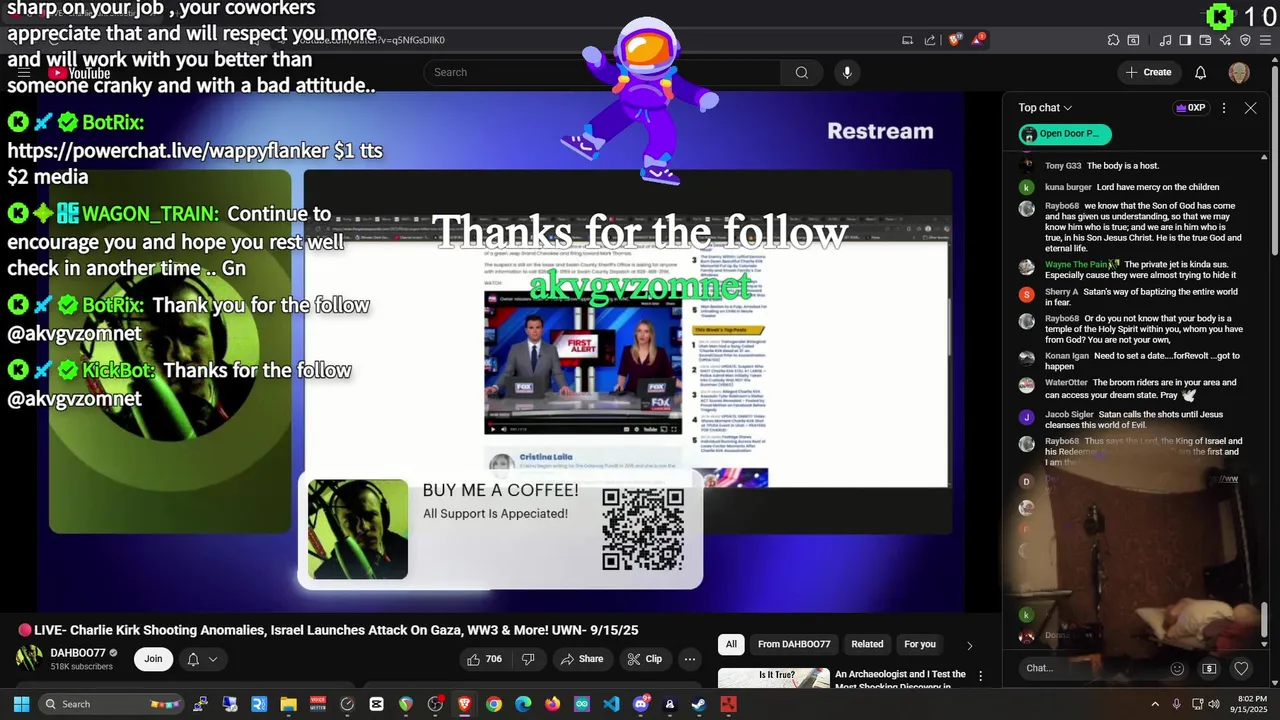Dislike the live stream video
The image size is (1280, 720).
[528, 659]
